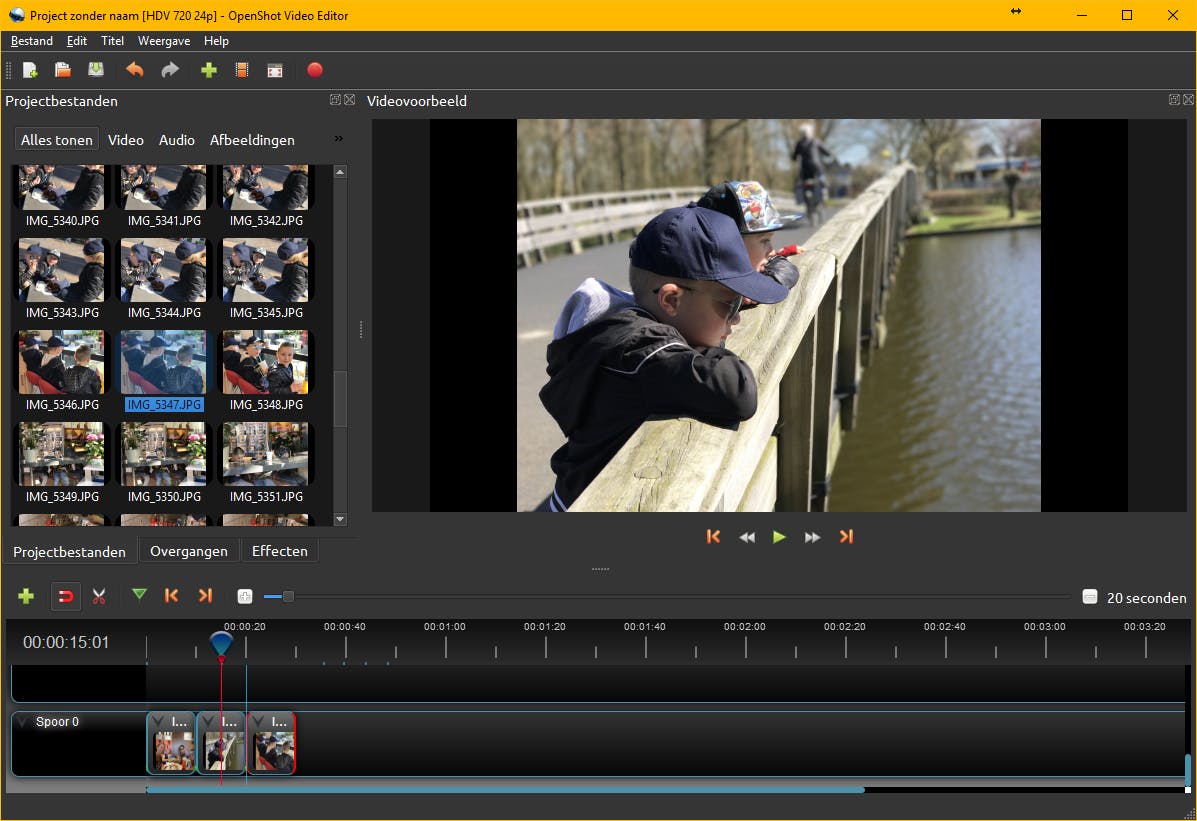Switch to the Overgangen tab
The height and width of the screenshot is (821, 1197).
pyautogui.click(x=189, y=551)
